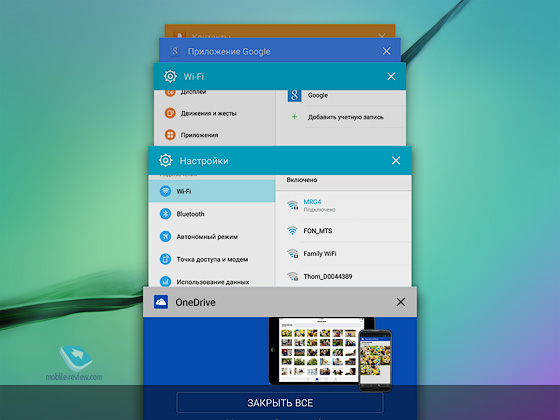This screenshot has width=560, height=420.
Task: Click the orange Движения и жесты icon
Action: [x=170, y=113]
